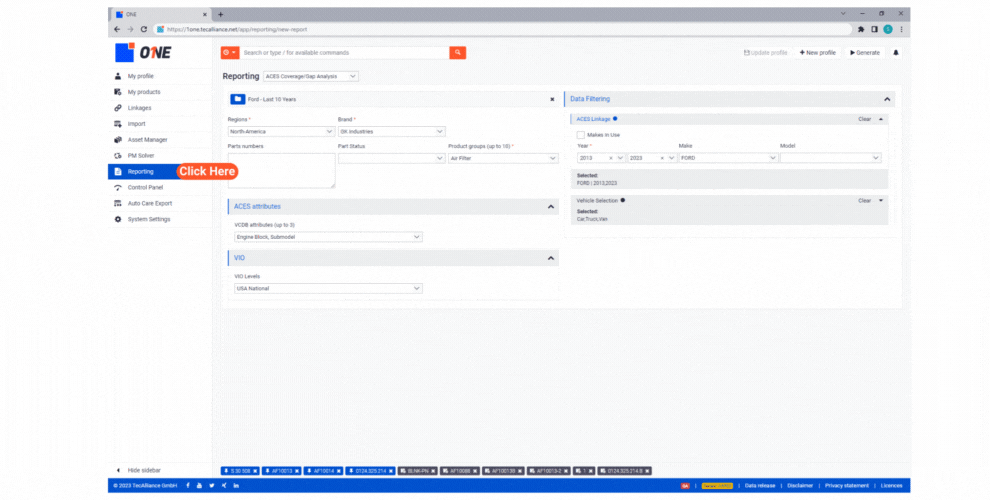Image resolution: width=990 pixels, height=500 pixels.
Task: Click inside the Parts numbers text area
Action: click(x=280, y=170)
